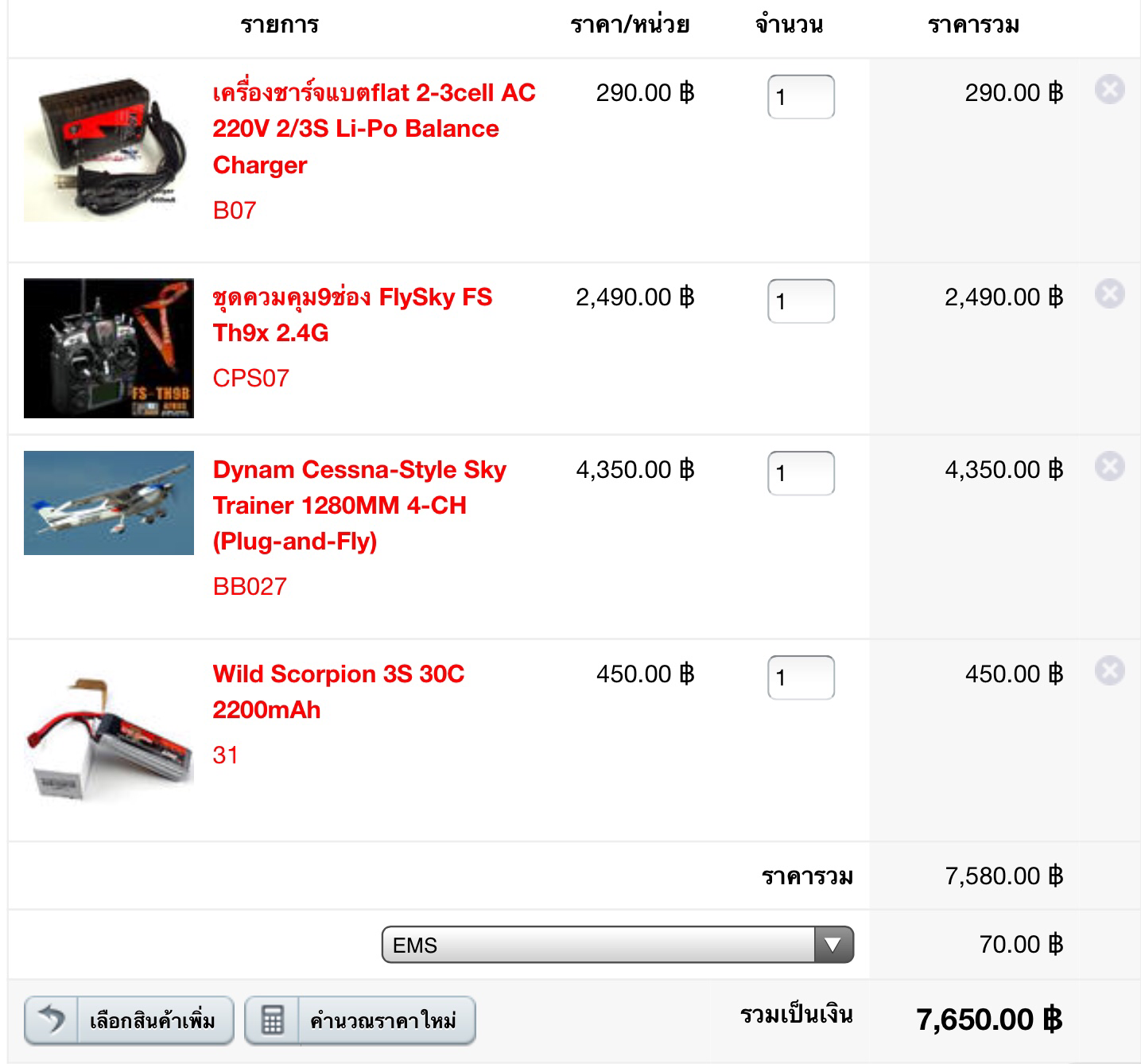Screen dimensions: 1141x1064
Task: Remove the FlySky FS Th9x item
Action: tap(1109, 293)
